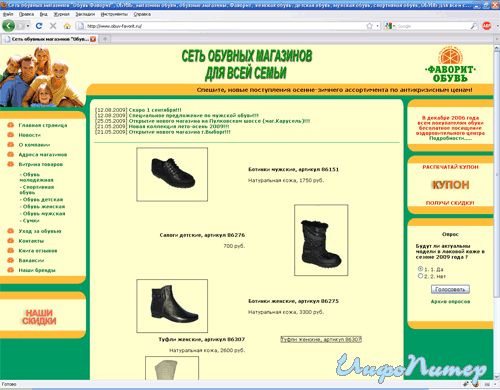Image resolution: width=500 pixels, height=390 pixels.
Task: Click the men's boot product thumbnail
Action: tap(172, 174)
